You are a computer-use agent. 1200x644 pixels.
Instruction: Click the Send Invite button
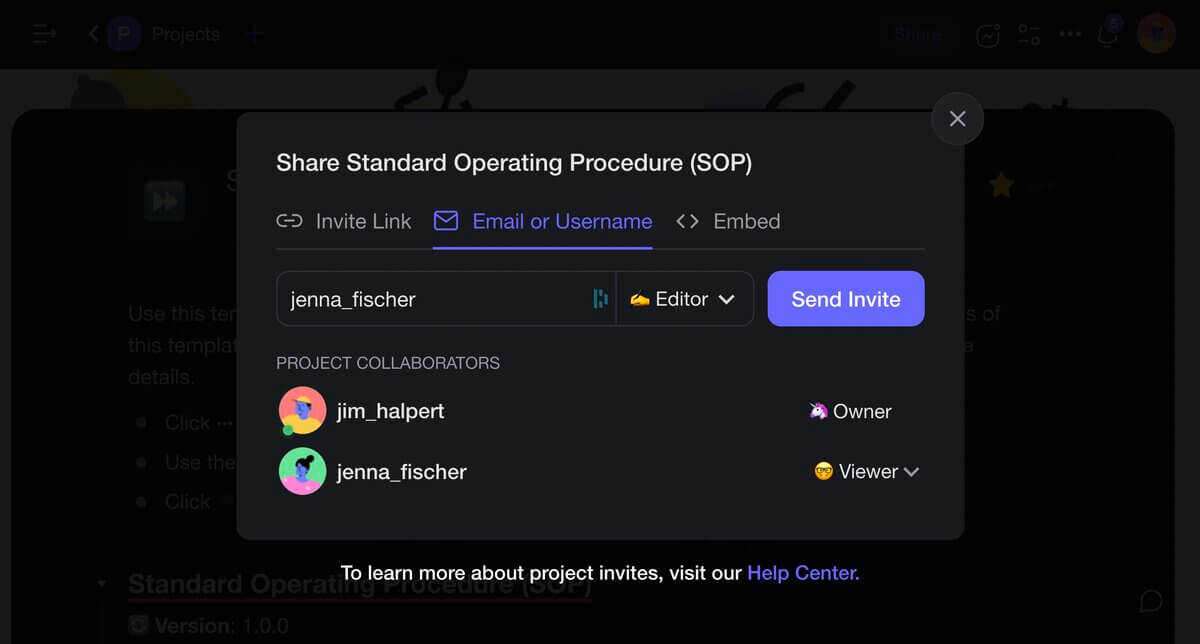pos(845,298)
